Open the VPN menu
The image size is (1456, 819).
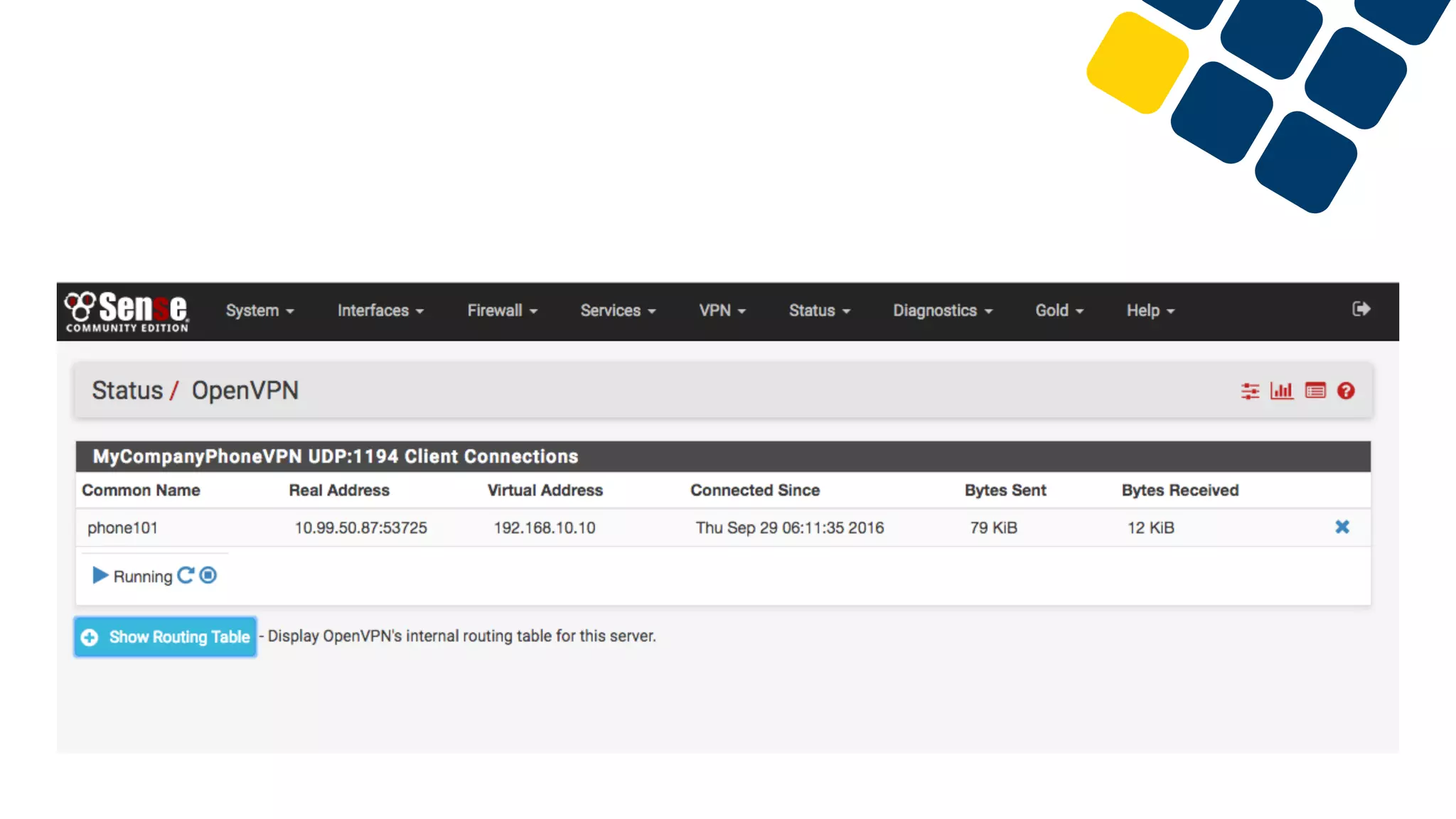click(722, 311)
